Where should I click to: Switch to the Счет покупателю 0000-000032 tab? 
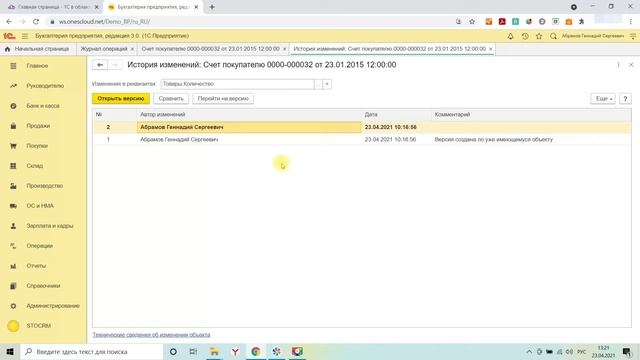(x=211, y=49)
